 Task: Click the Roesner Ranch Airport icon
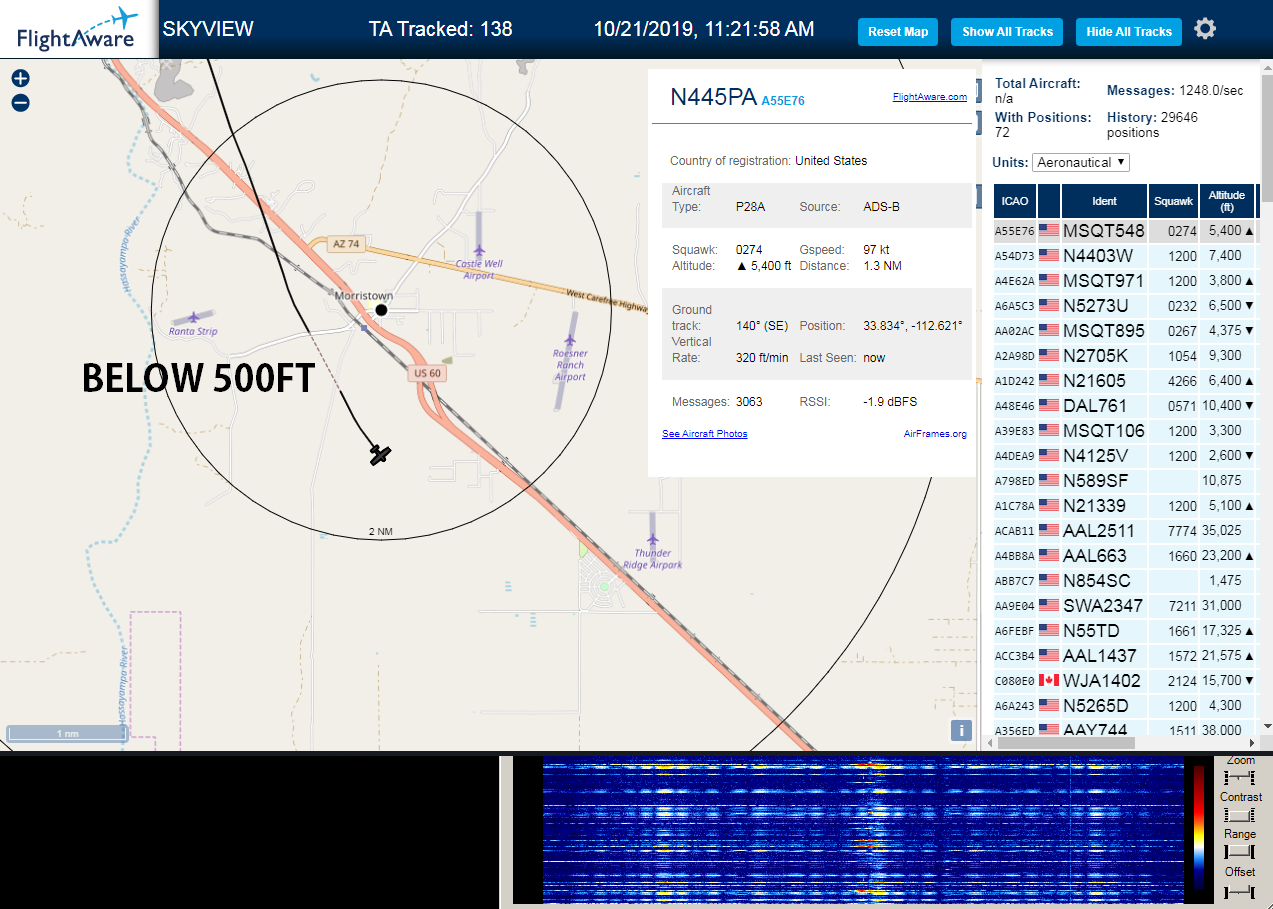point(570,339)
